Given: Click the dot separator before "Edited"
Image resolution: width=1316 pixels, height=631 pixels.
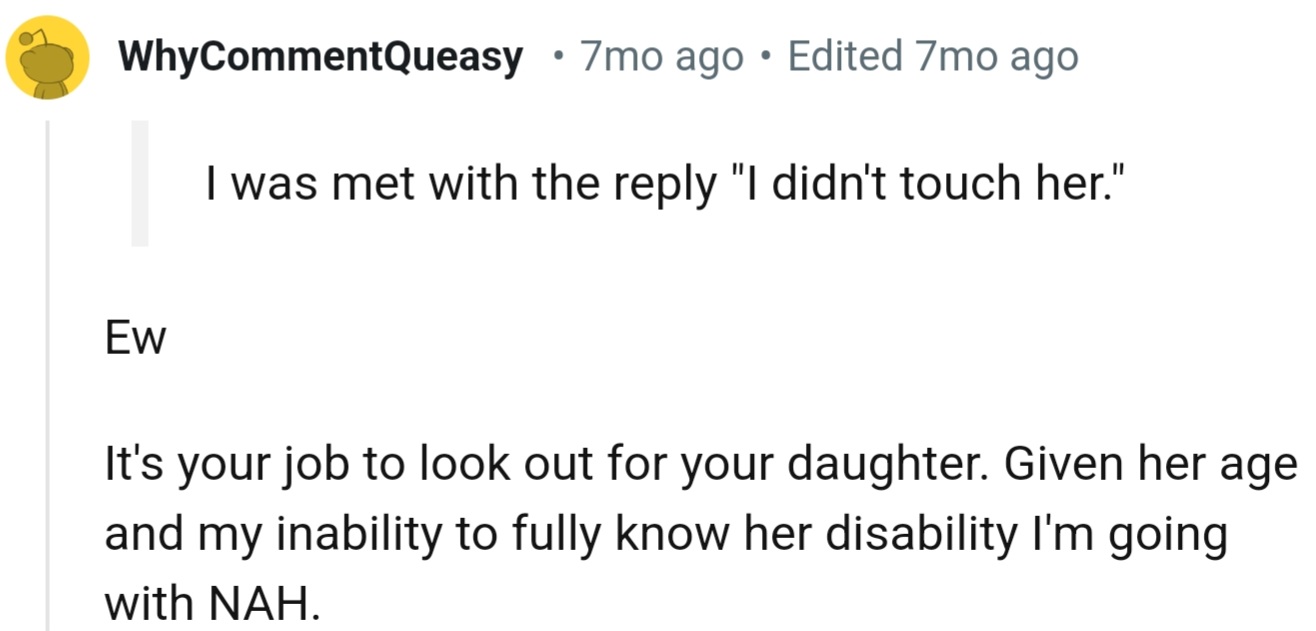Looking at the screenshot, I should coord(765,58).
